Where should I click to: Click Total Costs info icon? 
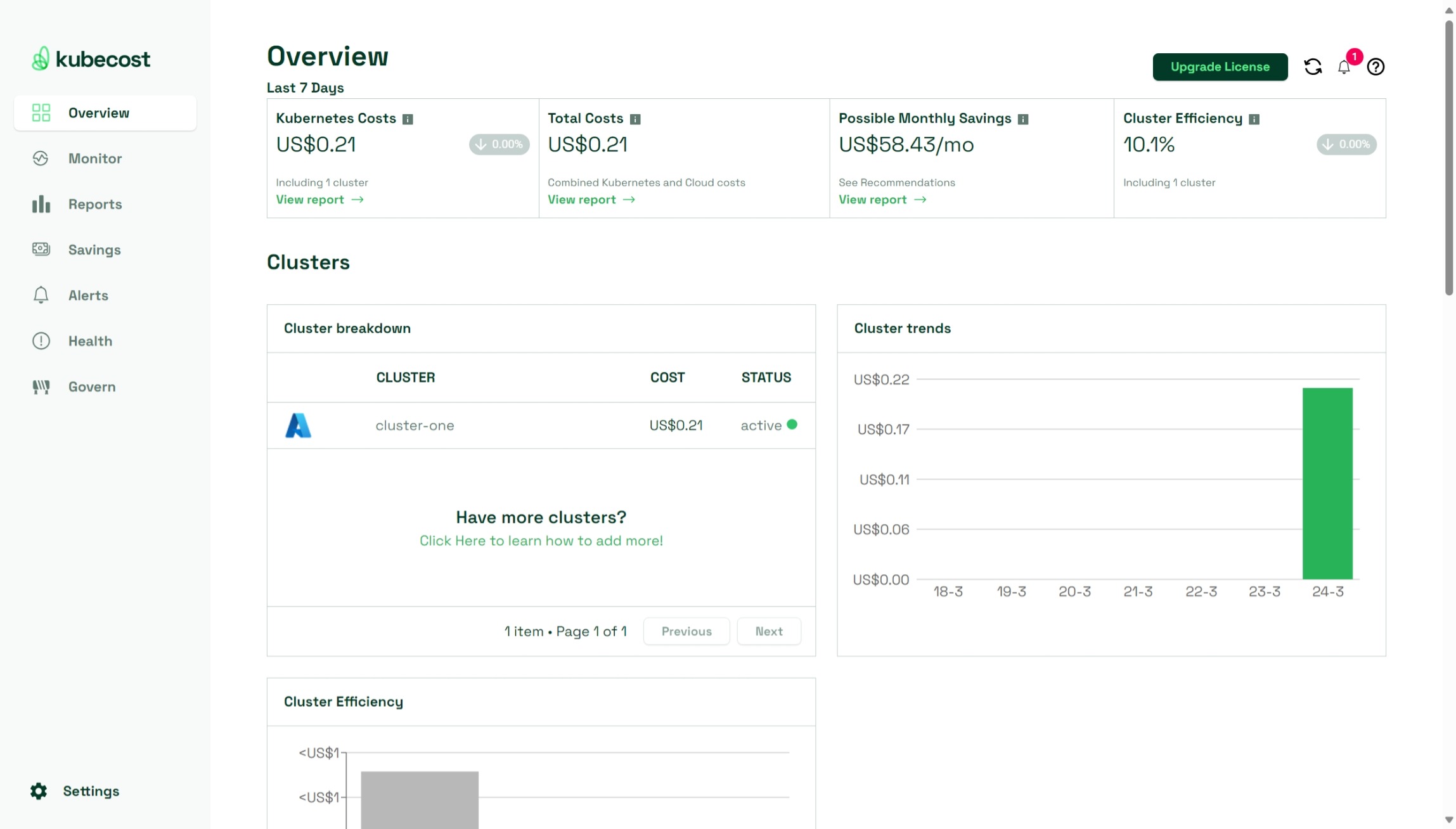635,119
